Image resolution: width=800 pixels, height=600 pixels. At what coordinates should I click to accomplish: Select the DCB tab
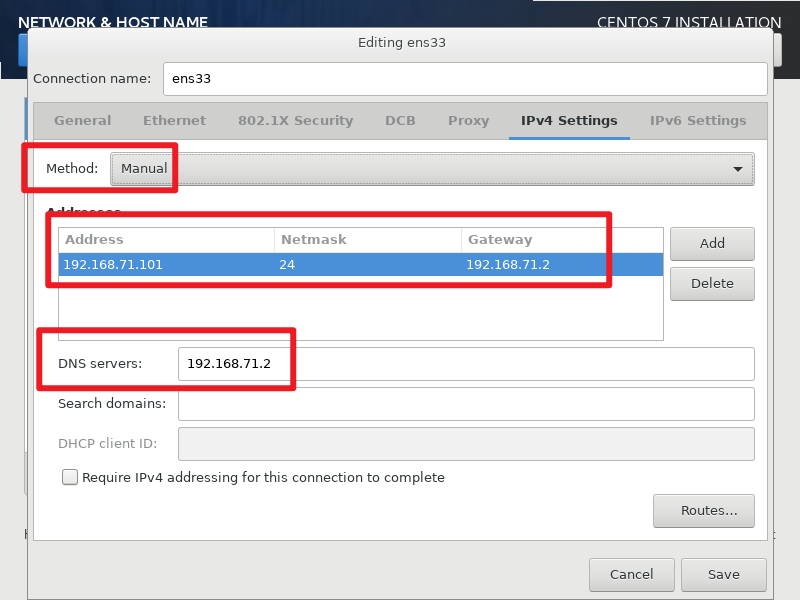coord(400,121)
